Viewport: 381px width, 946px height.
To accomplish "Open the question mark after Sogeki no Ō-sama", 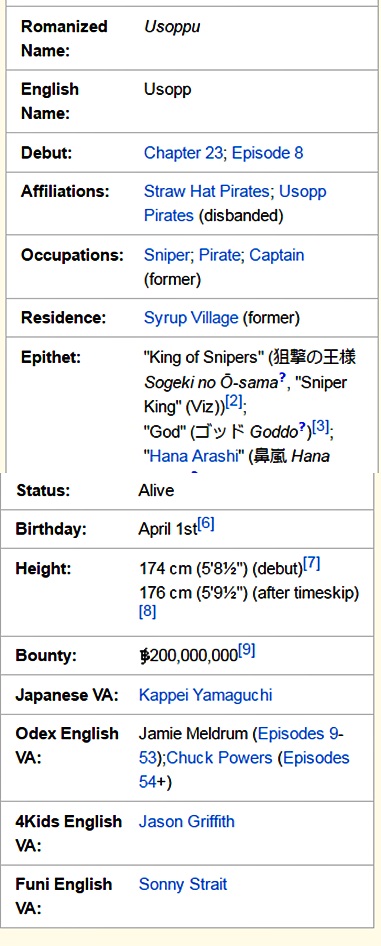I will (x=282, y=379).
